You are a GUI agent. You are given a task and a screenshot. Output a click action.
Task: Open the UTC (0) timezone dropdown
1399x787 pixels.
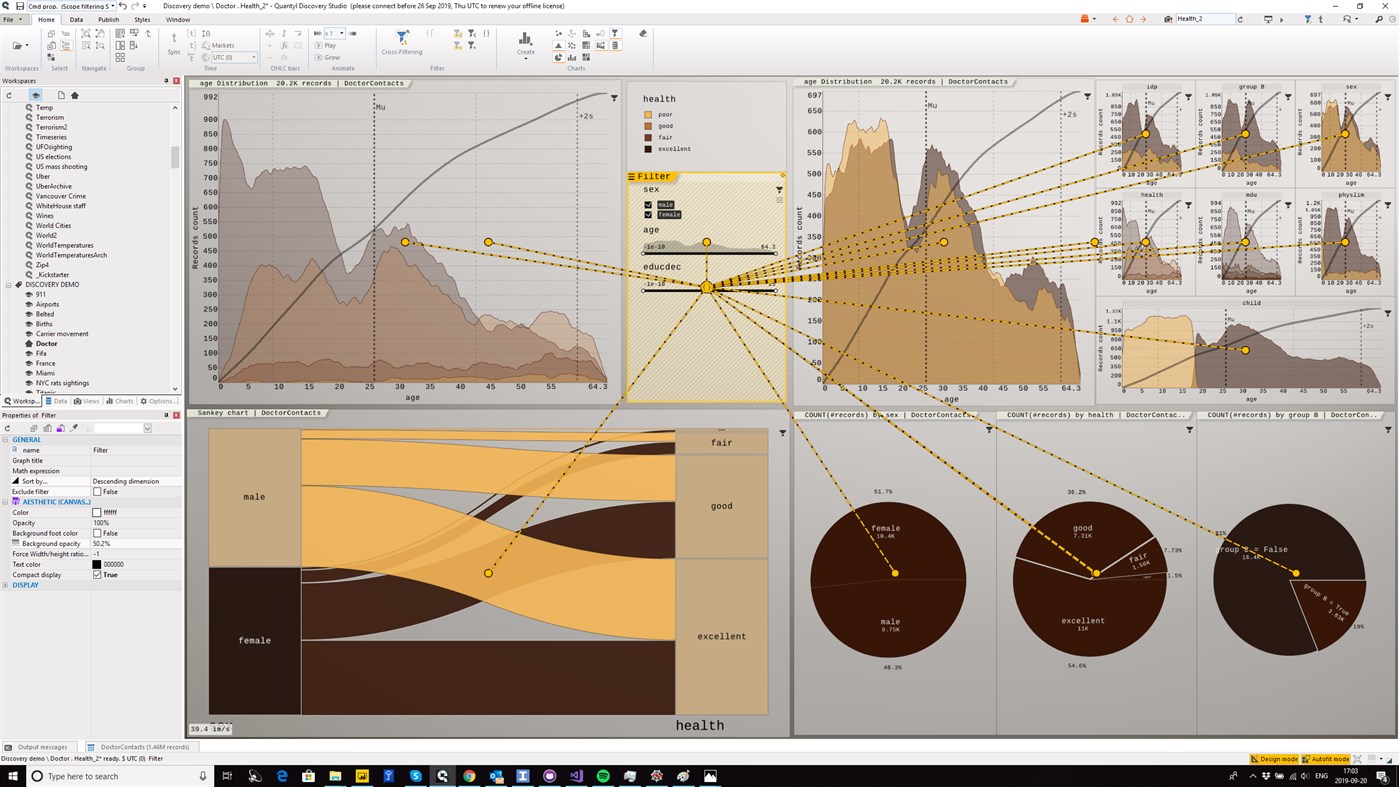click(253, 56)
